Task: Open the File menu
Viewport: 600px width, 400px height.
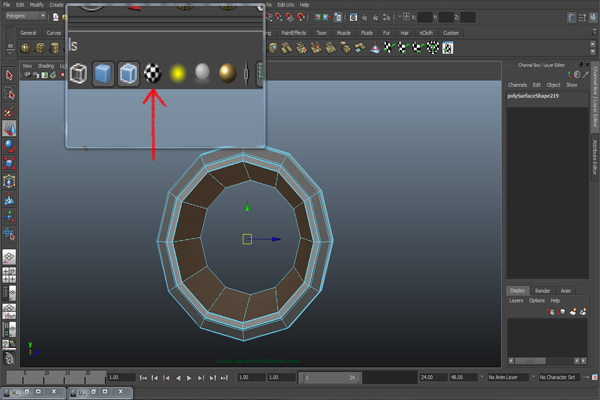Action: (7, 5)
